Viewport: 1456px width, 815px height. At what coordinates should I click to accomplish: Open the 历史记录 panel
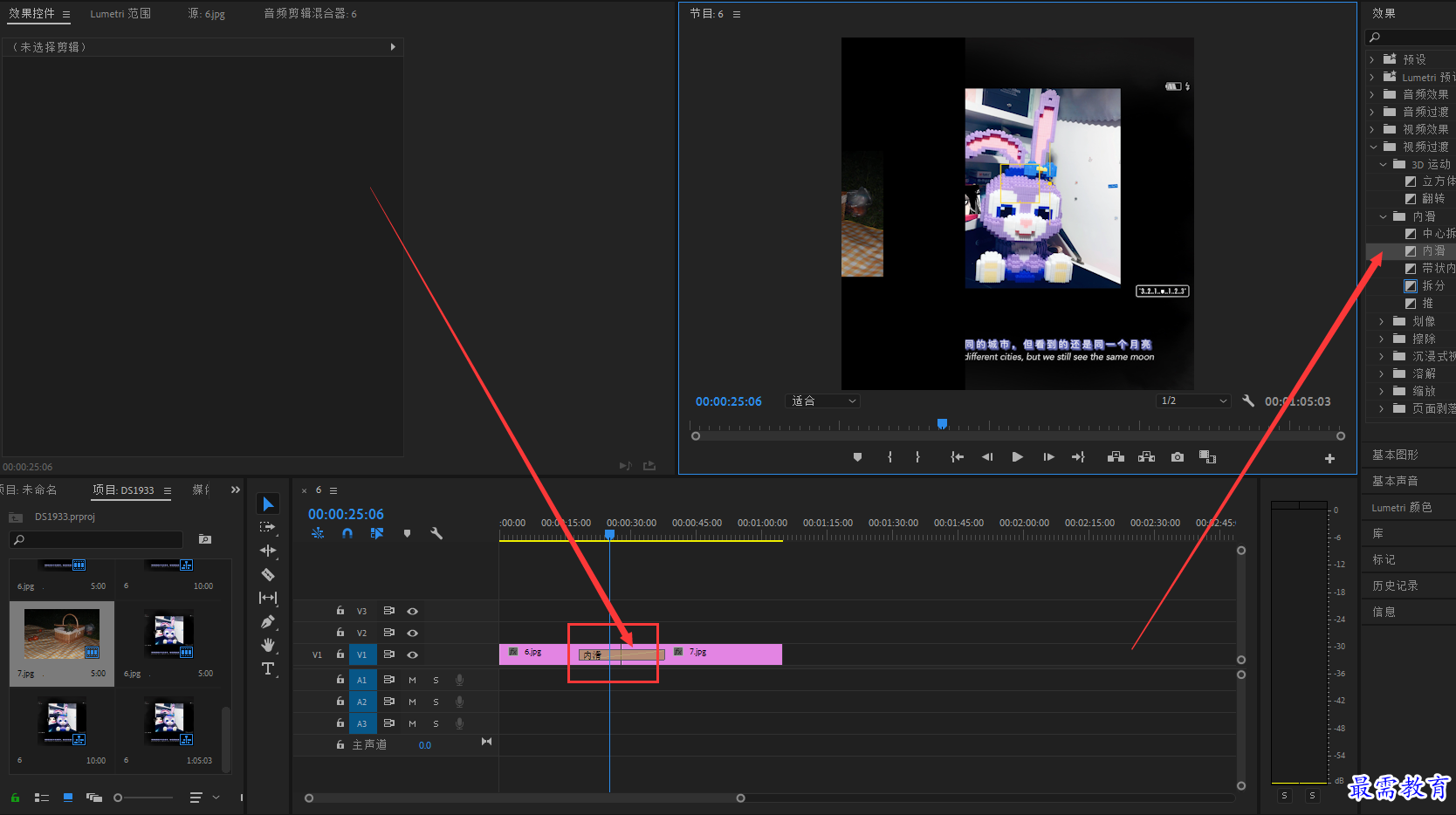(1395, 586)
